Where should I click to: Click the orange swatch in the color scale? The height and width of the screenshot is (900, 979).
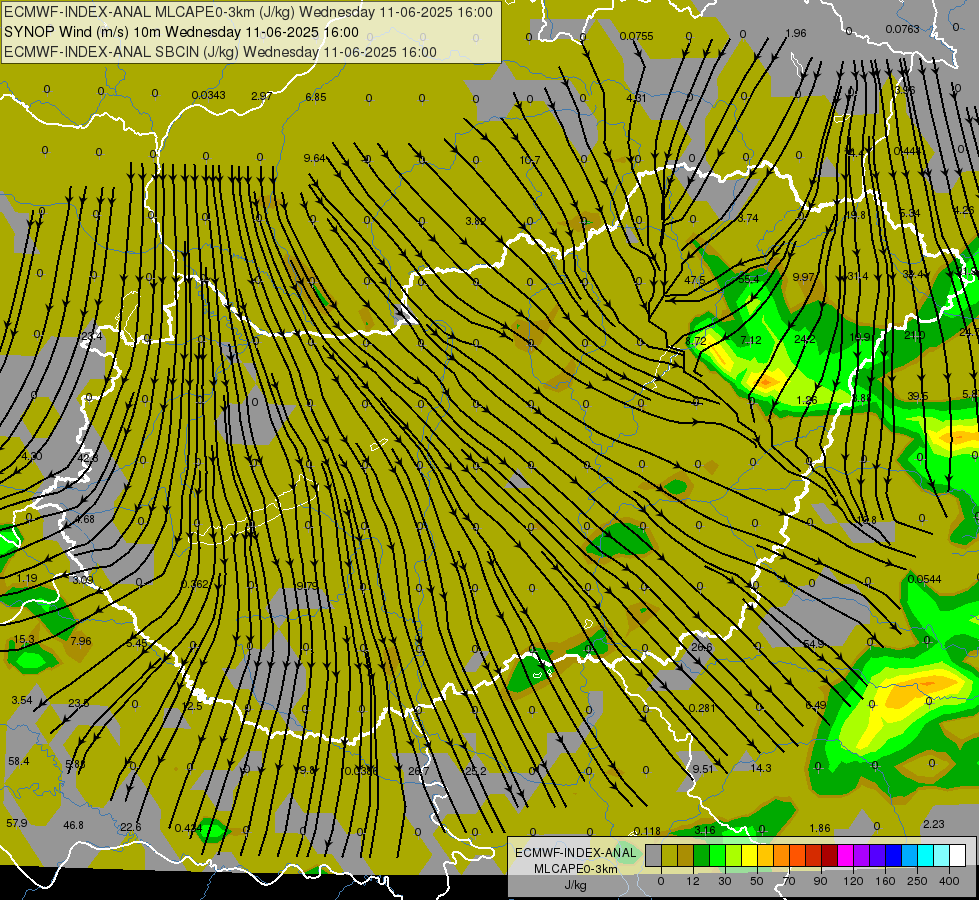(782, 855)
